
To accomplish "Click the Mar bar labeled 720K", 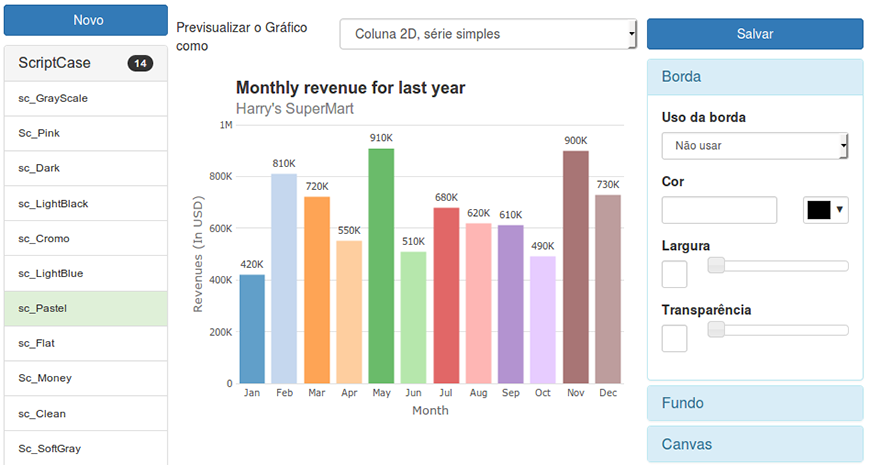I will 317,290.
